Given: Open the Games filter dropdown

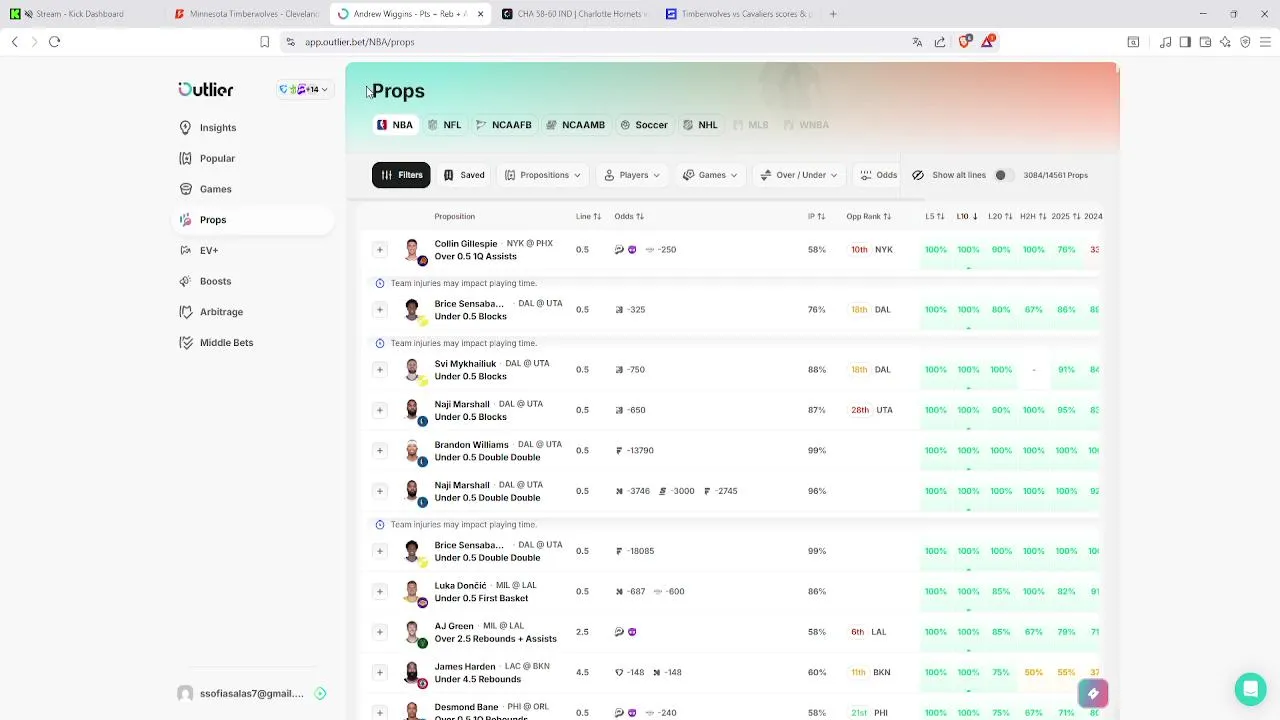Looking at the screenshot, I should (709, 175).
